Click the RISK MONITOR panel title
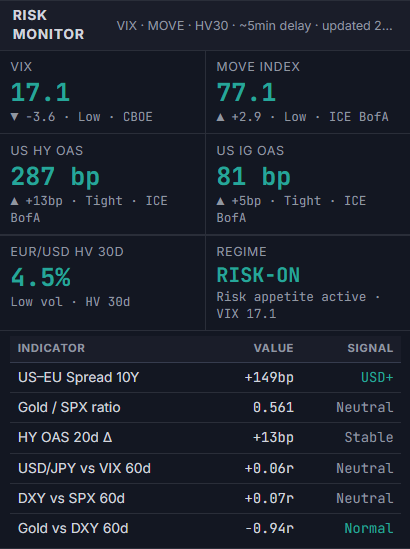Image resolution: width=410 pixels, height=549 pixels. 48,25
